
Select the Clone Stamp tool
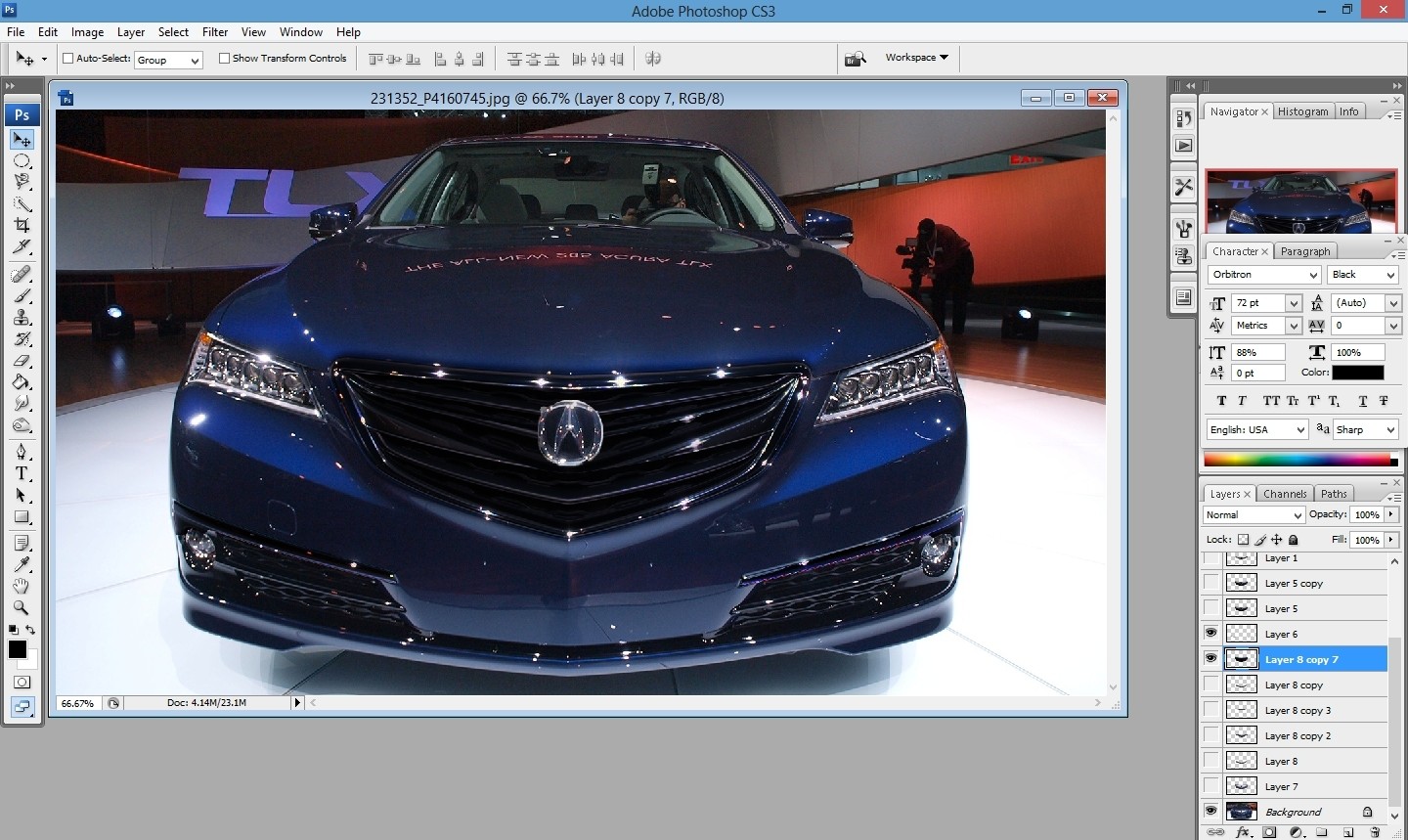(22, 318)
